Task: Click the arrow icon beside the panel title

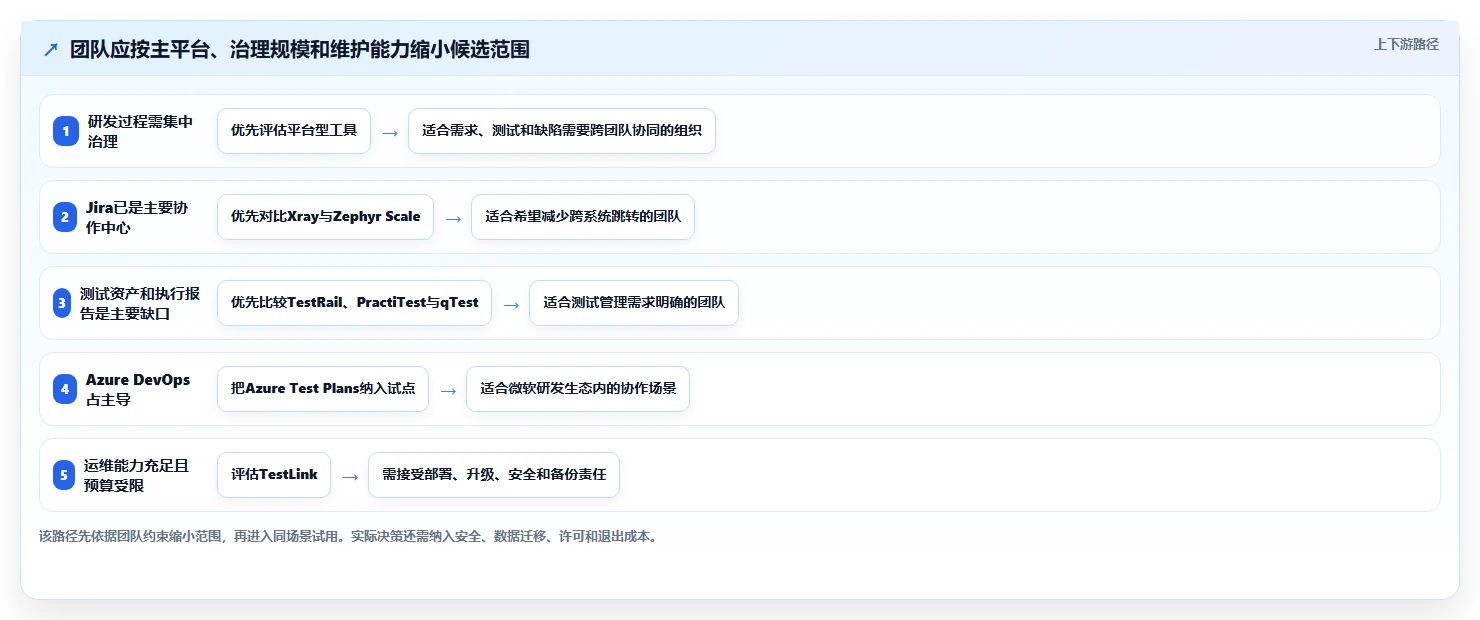Action: [x=51, y=50]
